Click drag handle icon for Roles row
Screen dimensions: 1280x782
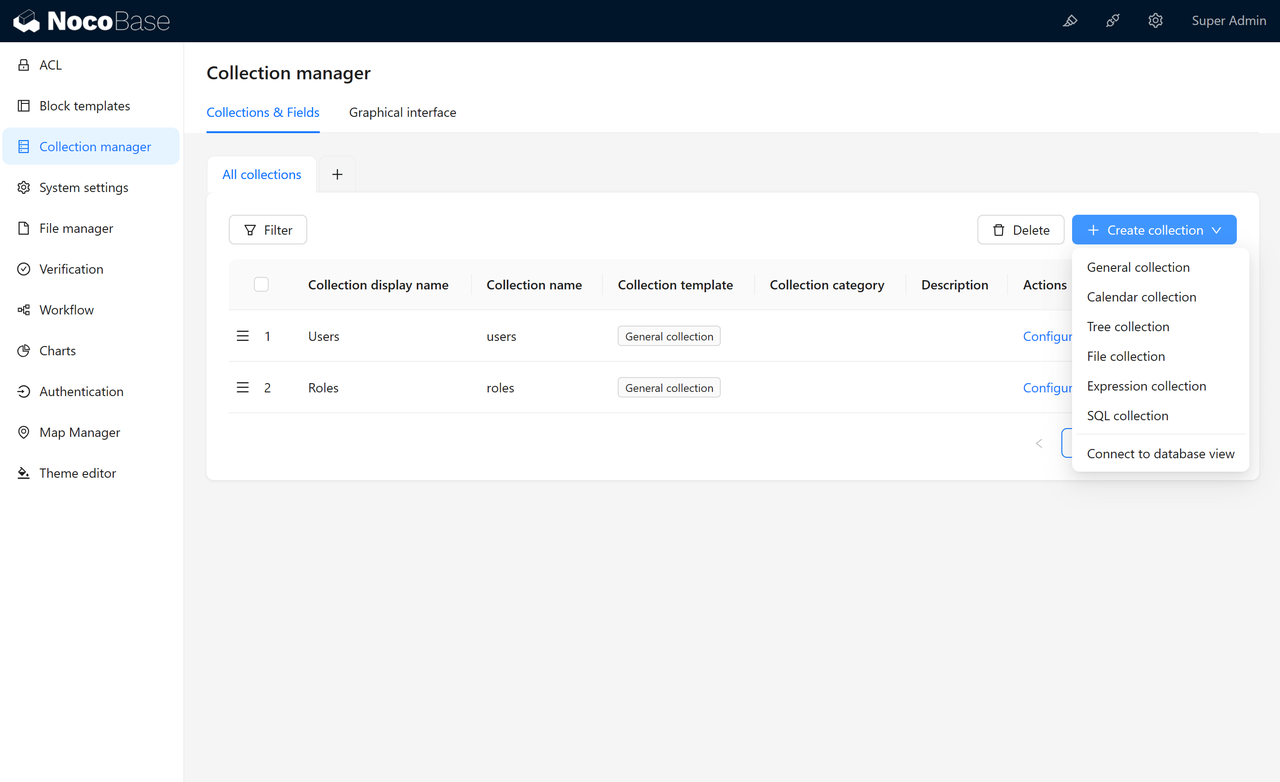(x=242, y=388)
